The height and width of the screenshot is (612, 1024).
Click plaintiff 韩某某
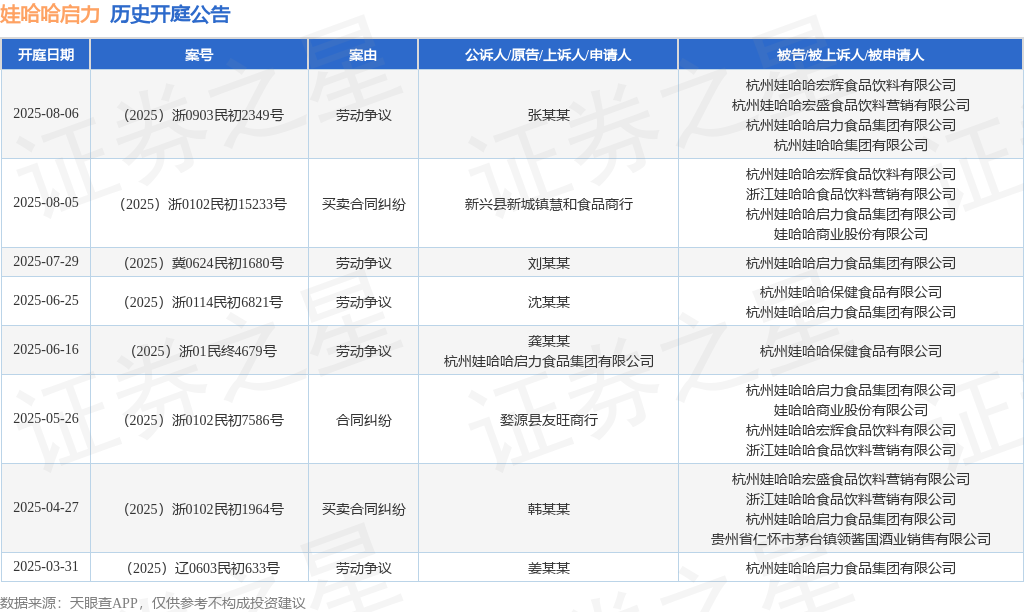pos(549,509)
